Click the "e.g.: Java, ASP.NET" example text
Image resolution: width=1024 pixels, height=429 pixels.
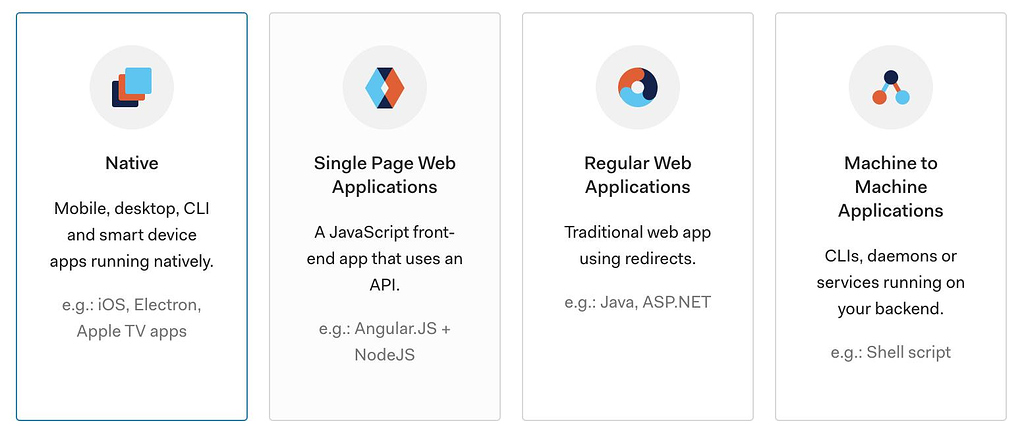pyautogui.click(x=637, y=302)
